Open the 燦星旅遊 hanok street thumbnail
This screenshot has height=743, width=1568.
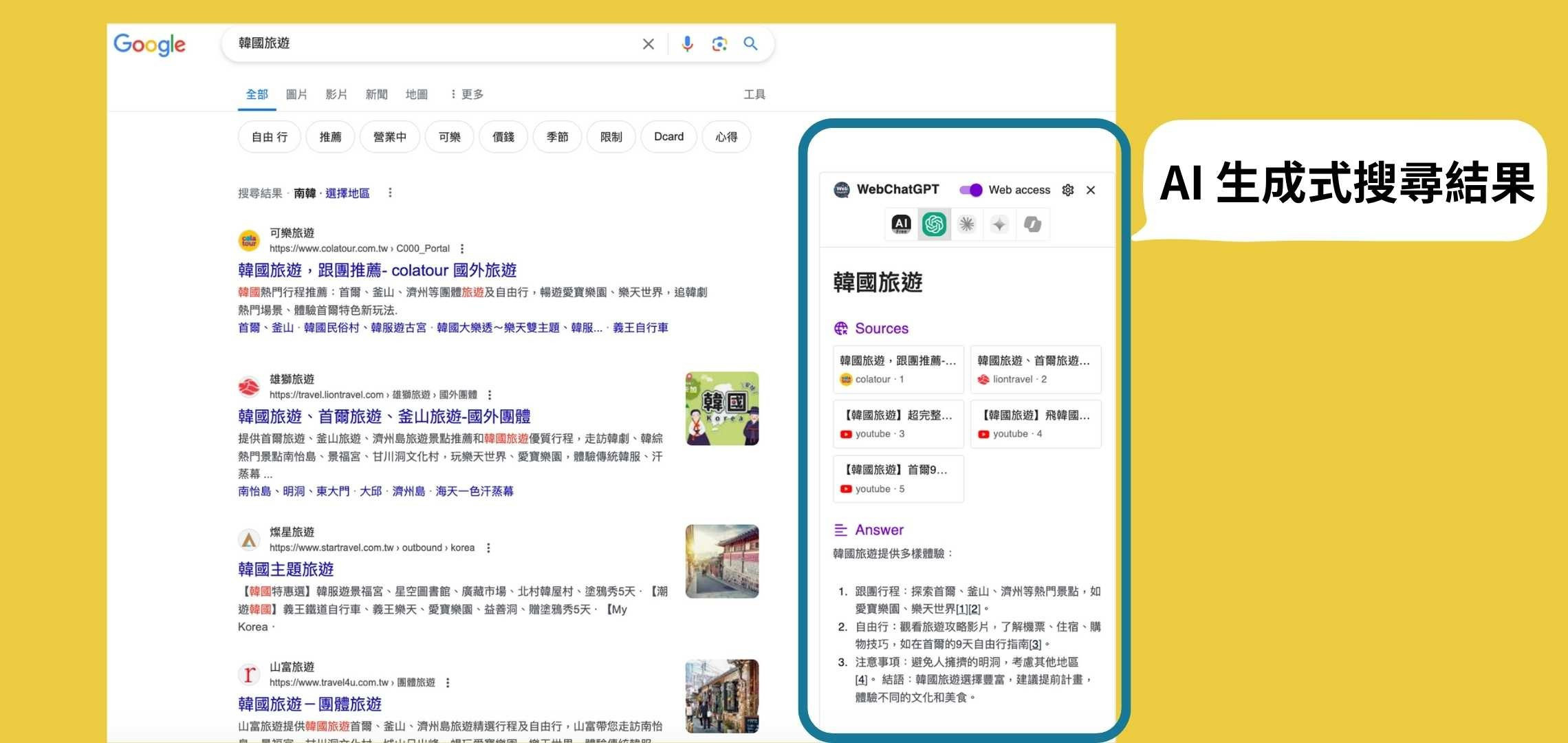pyautogui.click(x=722, y=561)
